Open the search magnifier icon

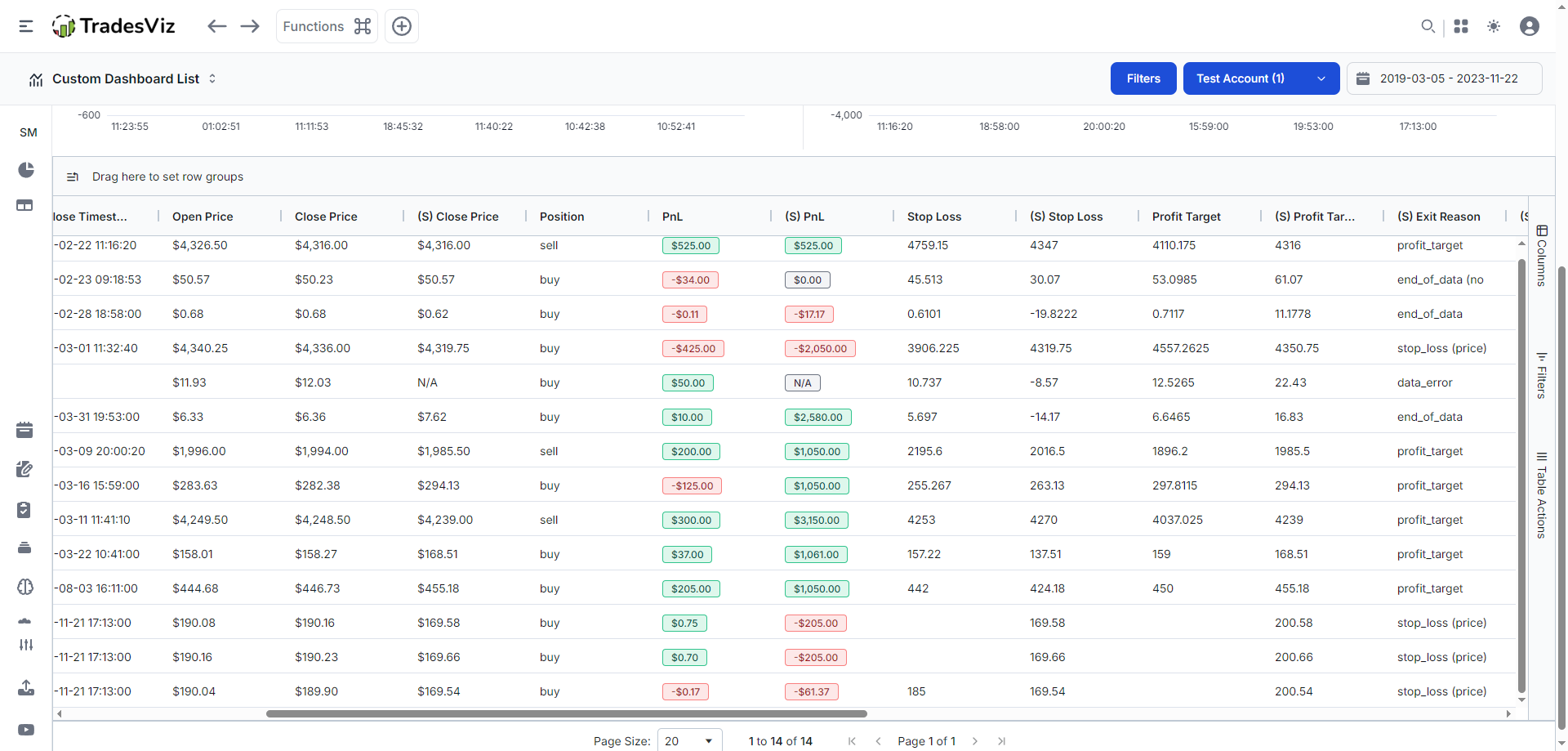coord(1428,26)
